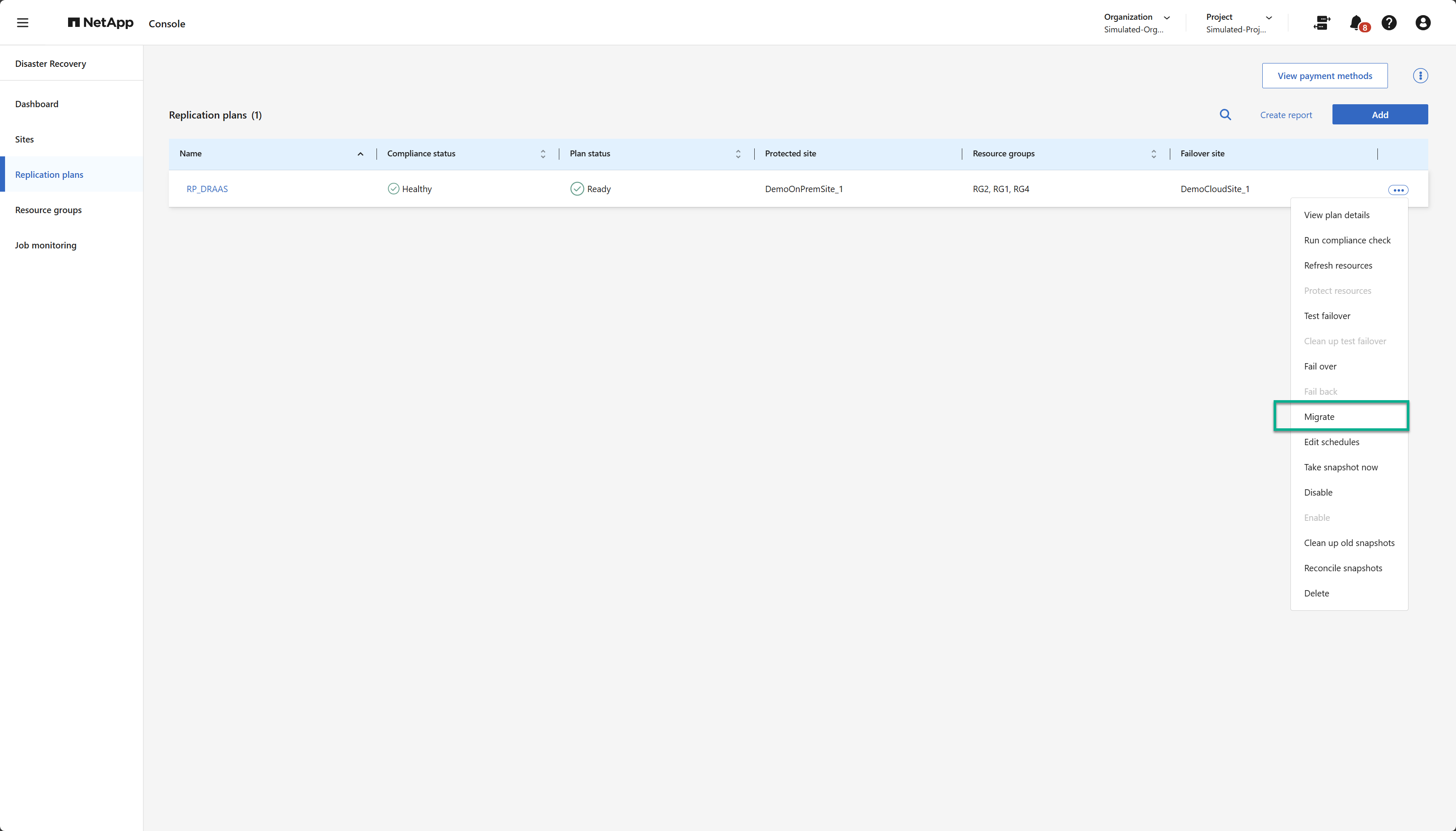Click the vertical dots info icon
Viewport: 1456px width, 831px height.
click(1420, 76)
